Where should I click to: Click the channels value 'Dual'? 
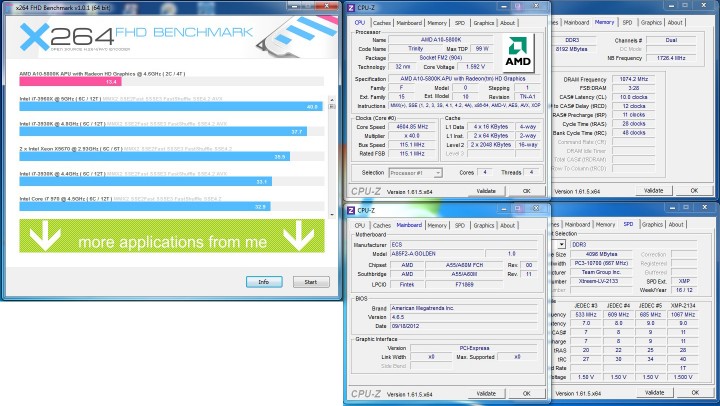[671, 40]
